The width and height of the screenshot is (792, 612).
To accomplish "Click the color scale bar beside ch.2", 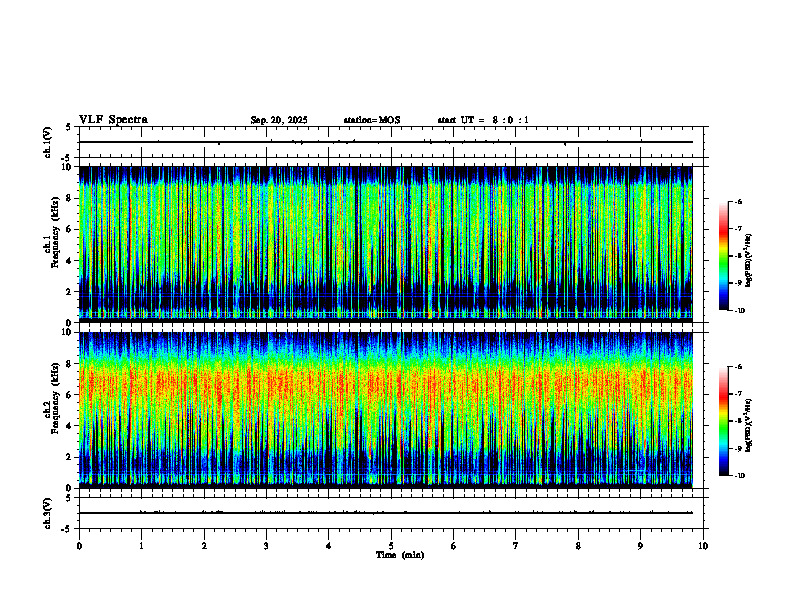I will point(723,421).
